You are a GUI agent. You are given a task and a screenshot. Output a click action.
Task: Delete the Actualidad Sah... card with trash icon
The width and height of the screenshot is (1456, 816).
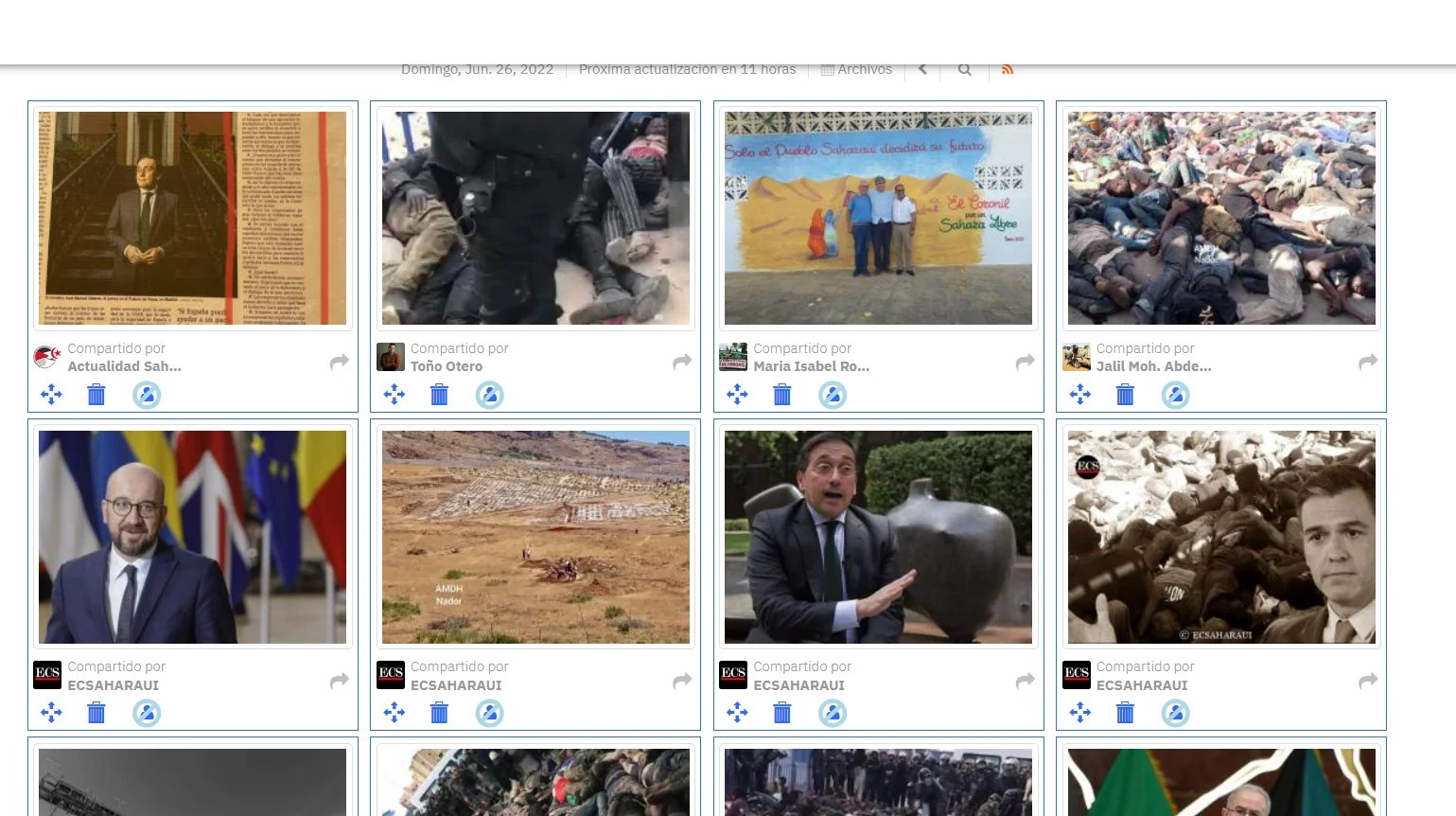pyautogui.click(x=96, y=395)
